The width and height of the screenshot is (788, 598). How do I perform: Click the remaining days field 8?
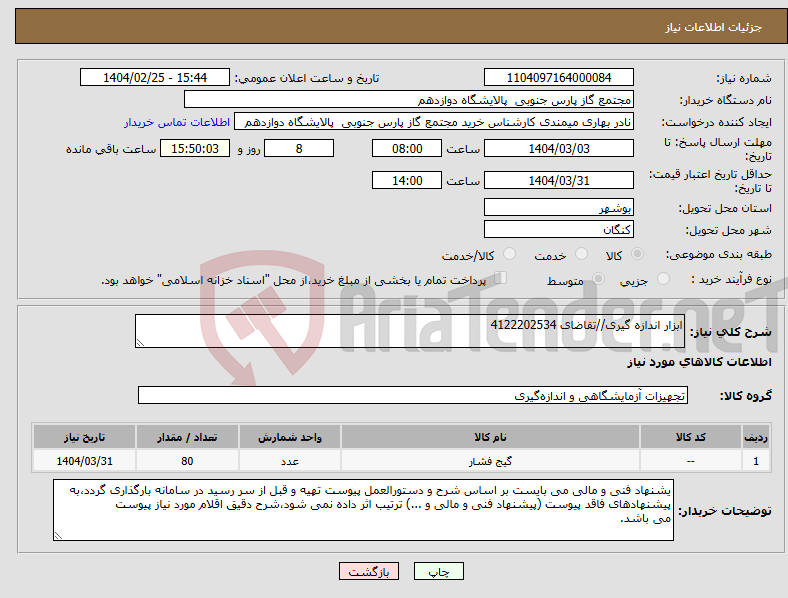click(299, 148)
